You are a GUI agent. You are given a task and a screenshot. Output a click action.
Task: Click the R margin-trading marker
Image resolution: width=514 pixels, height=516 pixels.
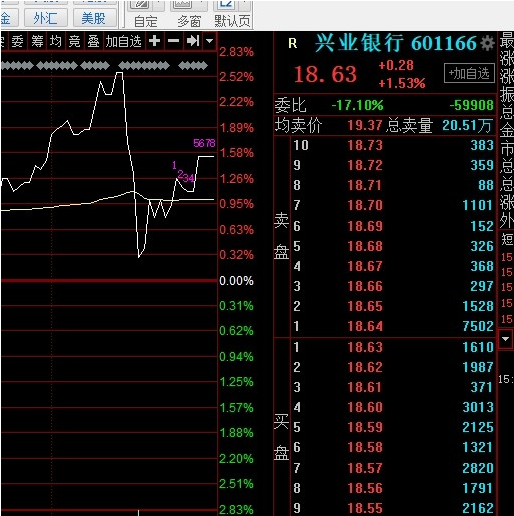pos(292,43)
